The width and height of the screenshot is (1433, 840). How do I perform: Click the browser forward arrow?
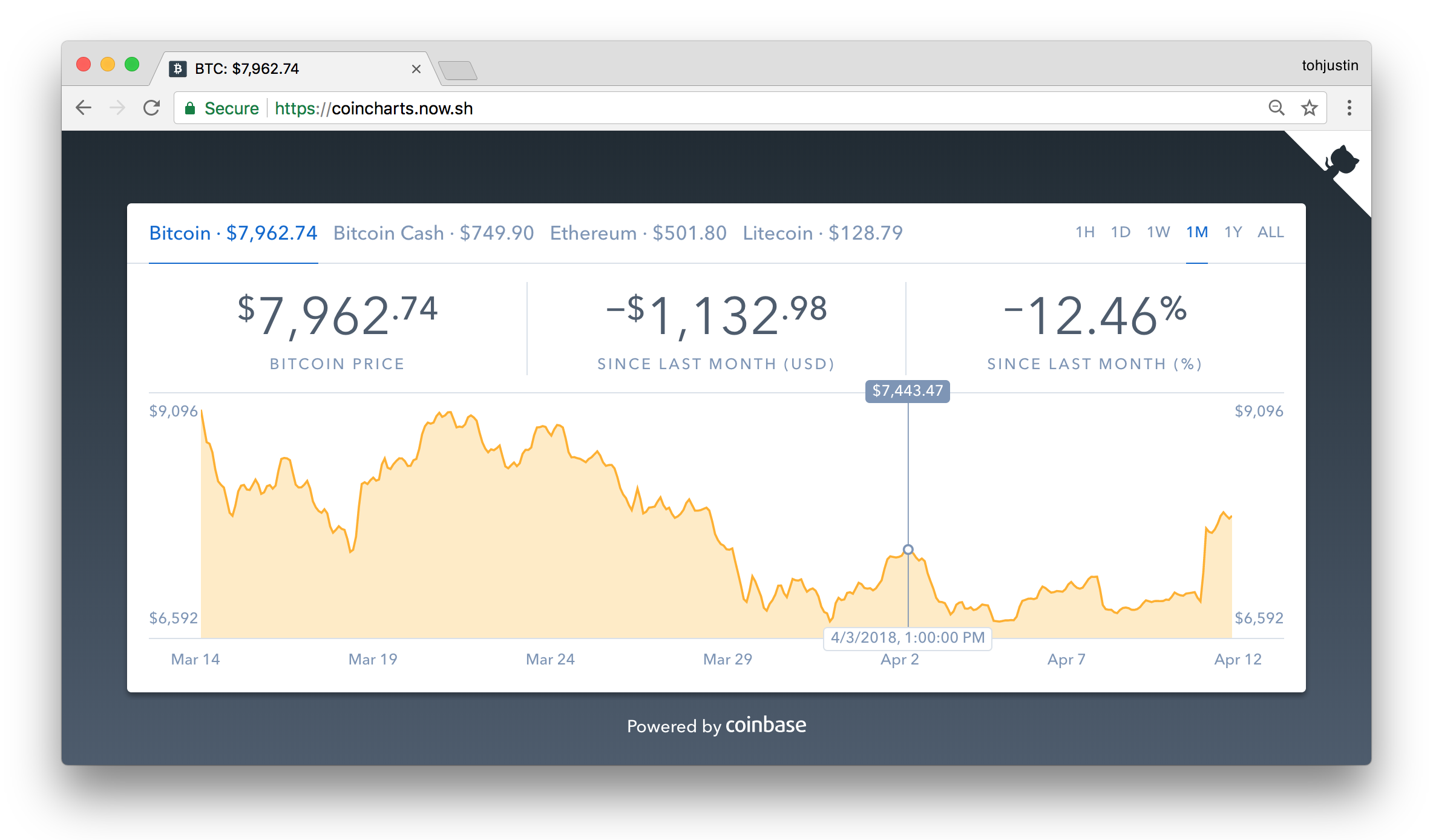117,108
